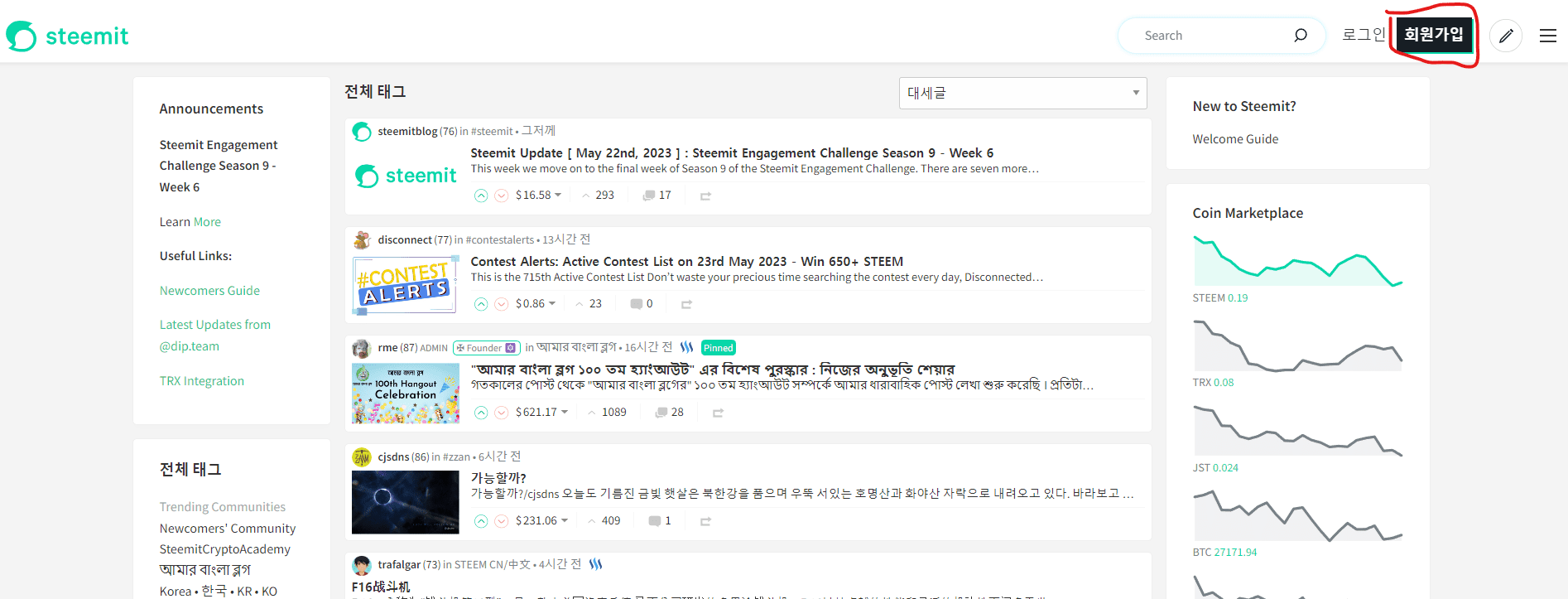Open comments on the Steemit Update post
Screen dimensions: 1568x599
coord(657,196)
